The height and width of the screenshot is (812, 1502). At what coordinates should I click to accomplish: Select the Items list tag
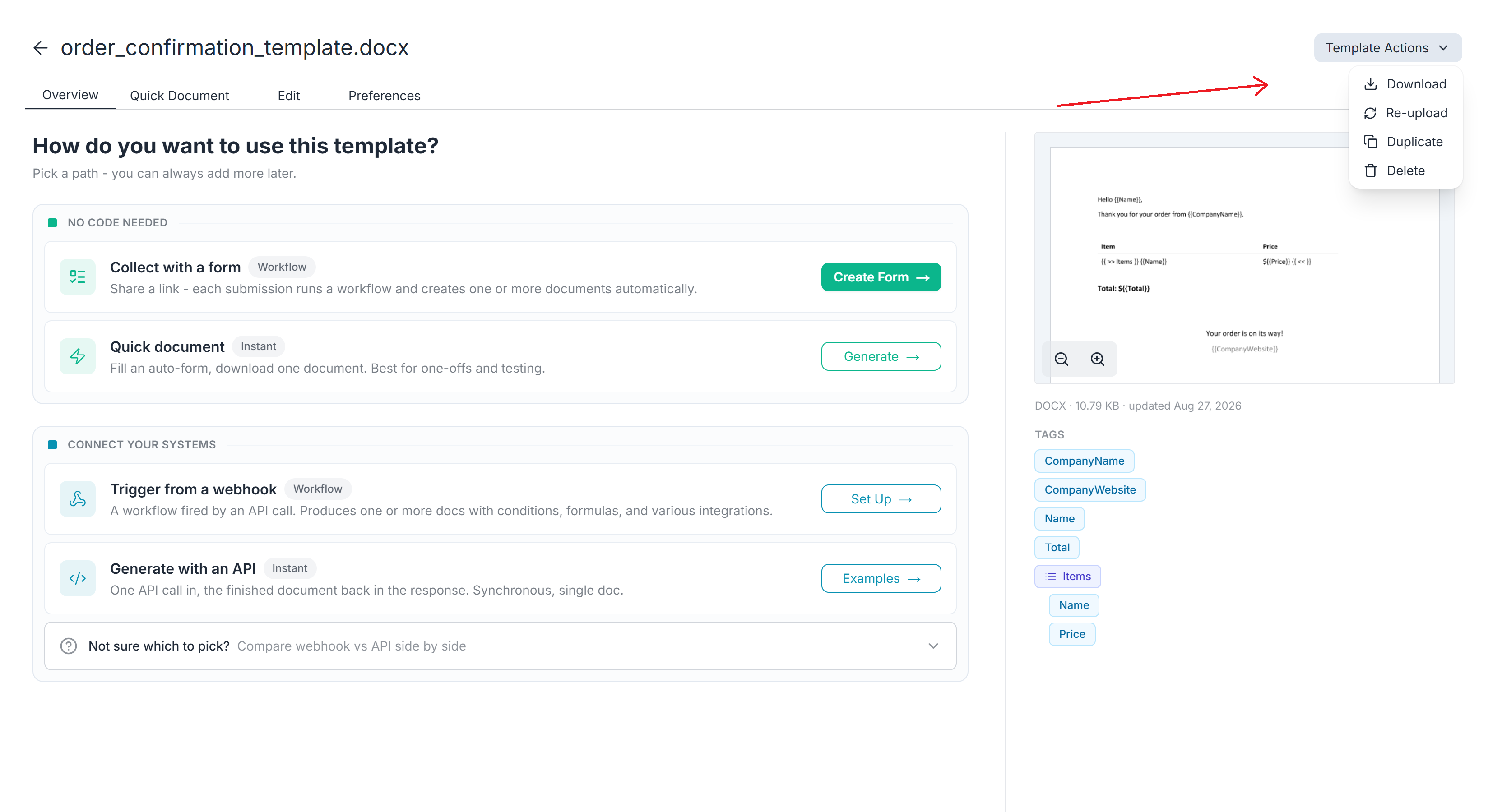1067,577
